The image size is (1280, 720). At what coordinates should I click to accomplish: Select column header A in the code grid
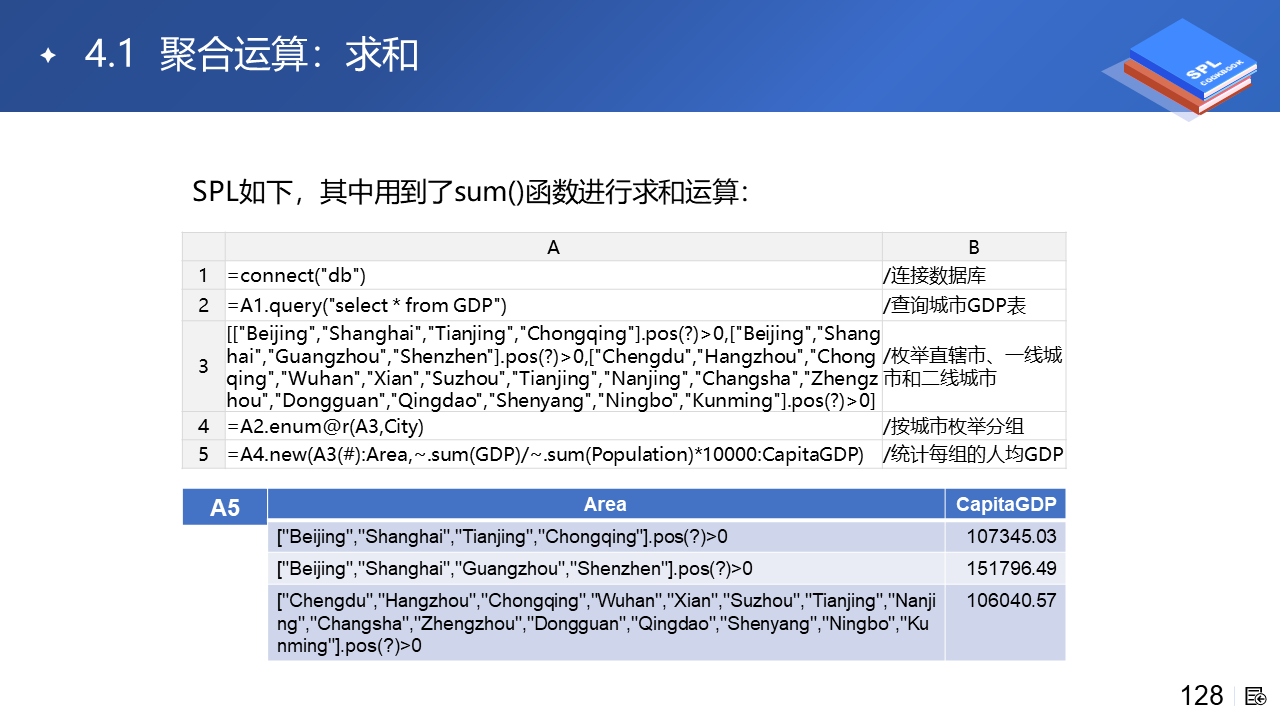pyautogui.click(x=554, y=247)
